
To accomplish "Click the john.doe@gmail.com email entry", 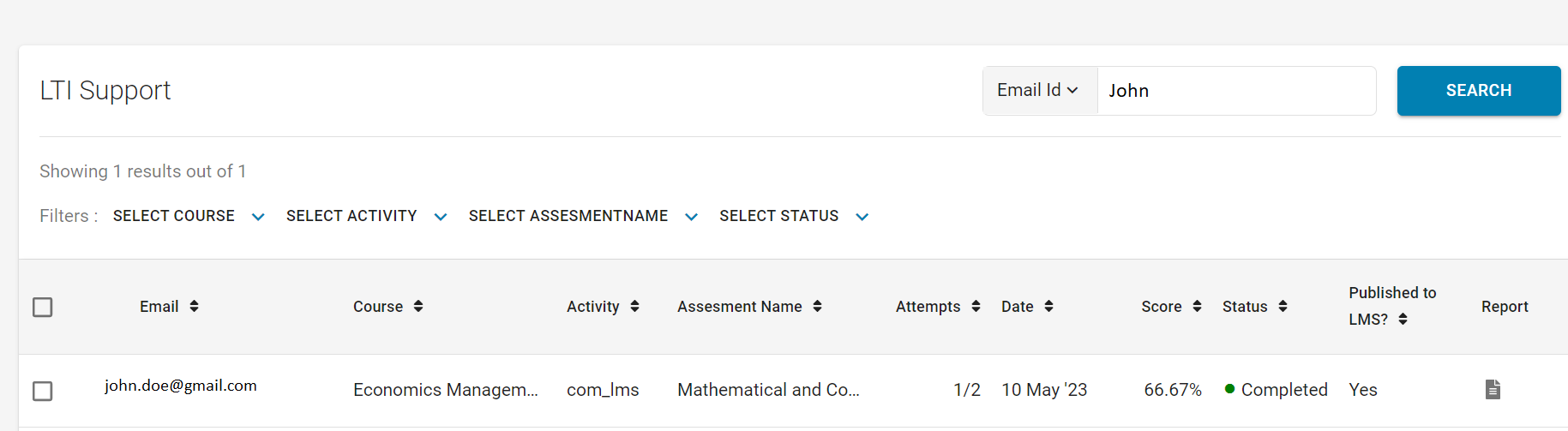I will pos(181,386).
